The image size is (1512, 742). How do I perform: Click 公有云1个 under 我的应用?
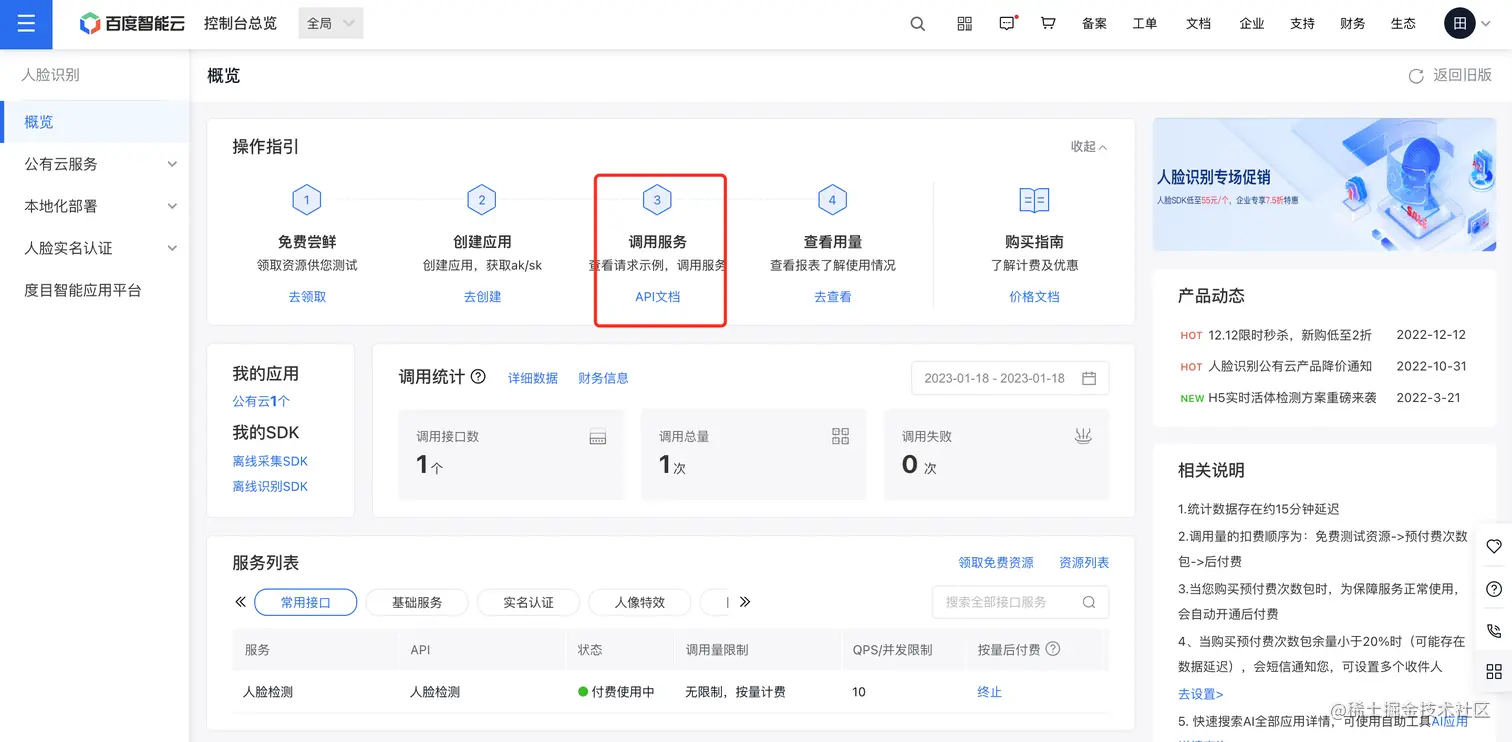coord(261,401)
